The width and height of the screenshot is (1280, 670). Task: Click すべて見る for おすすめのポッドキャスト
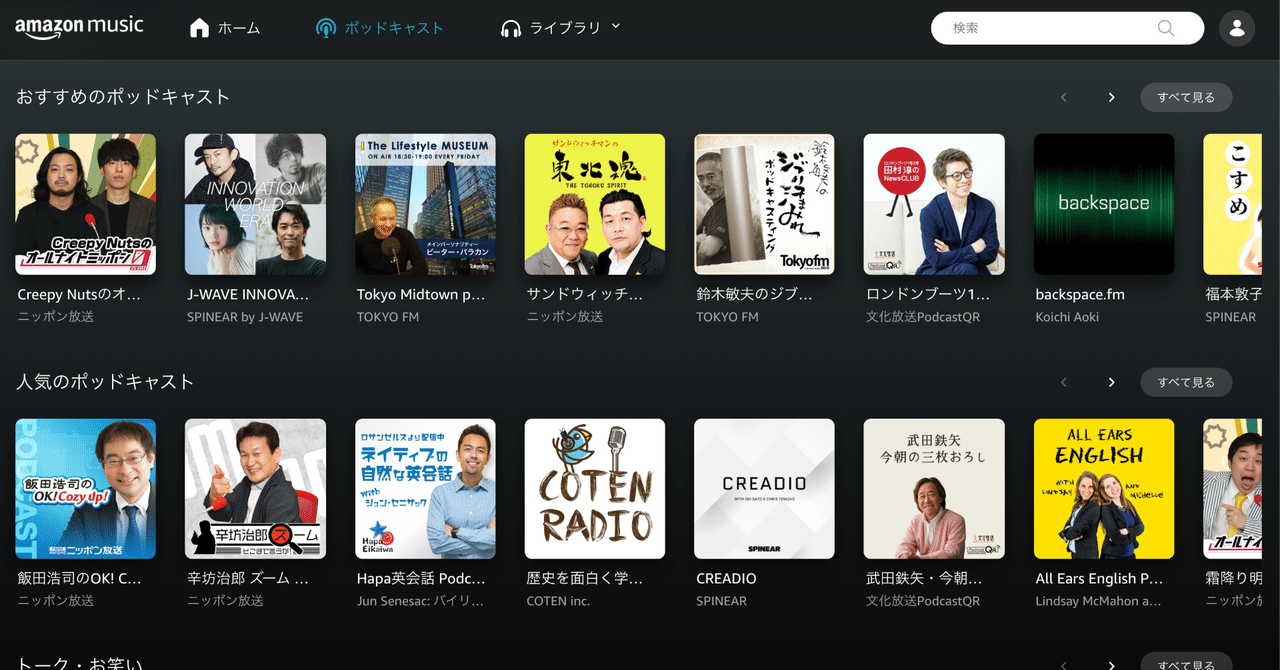(x=1186, y=97)
